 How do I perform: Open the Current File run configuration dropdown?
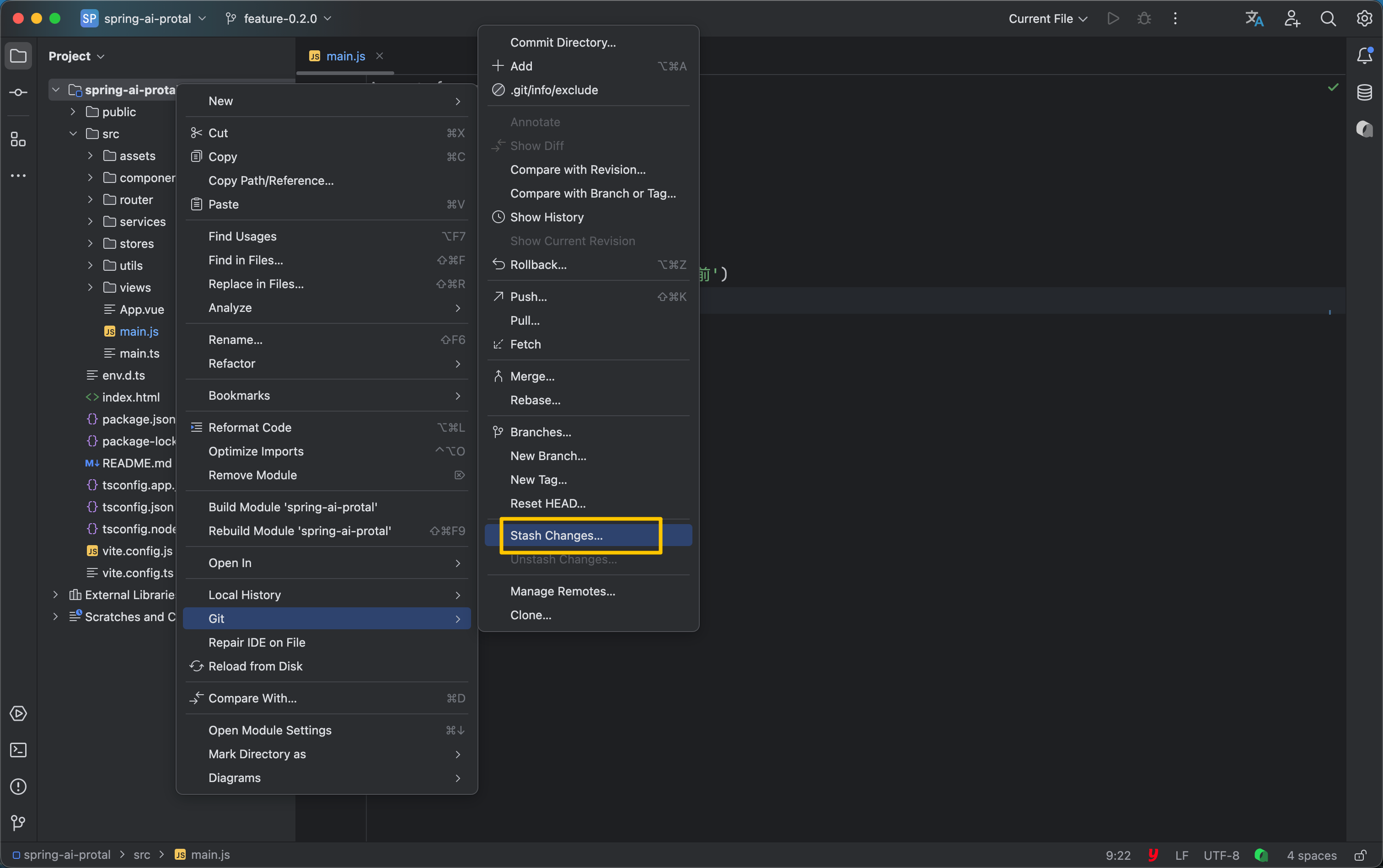coord(1047,18)
